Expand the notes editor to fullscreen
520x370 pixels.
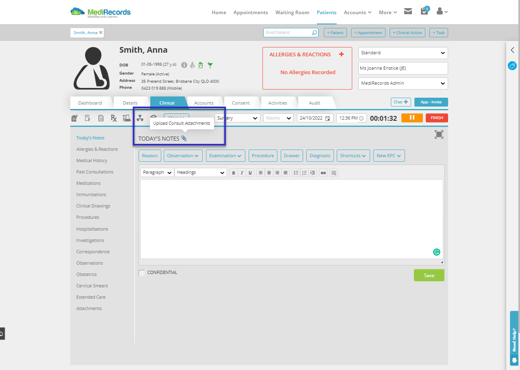tap(439, 134)
